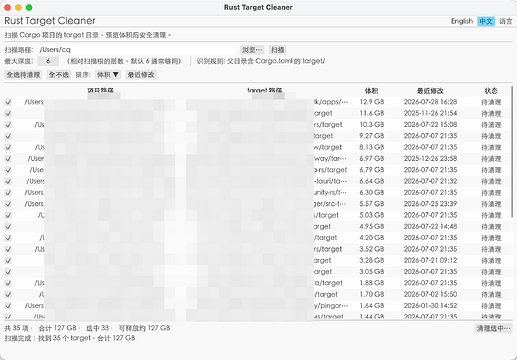Clean selected targets with 清理选中… button

click(x=494, y=328)
